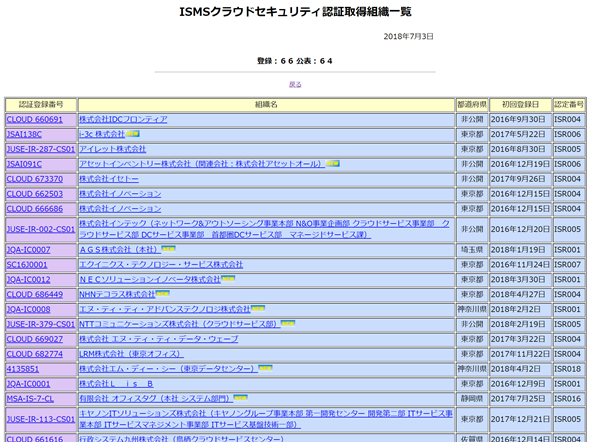This screenshot has width=590, height=442.
Task: Open registration number CLOUD 673370
Action: coord(35,179)
